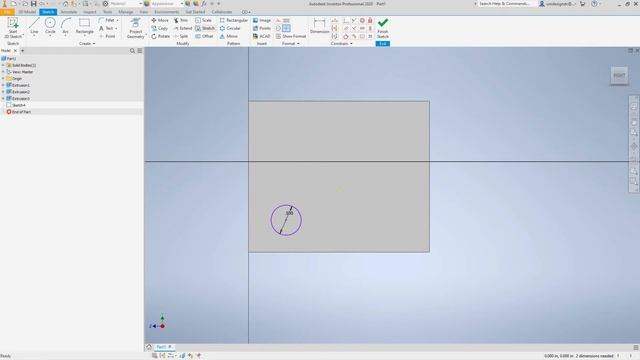Switch to the Tools tab

click(107, 12)
